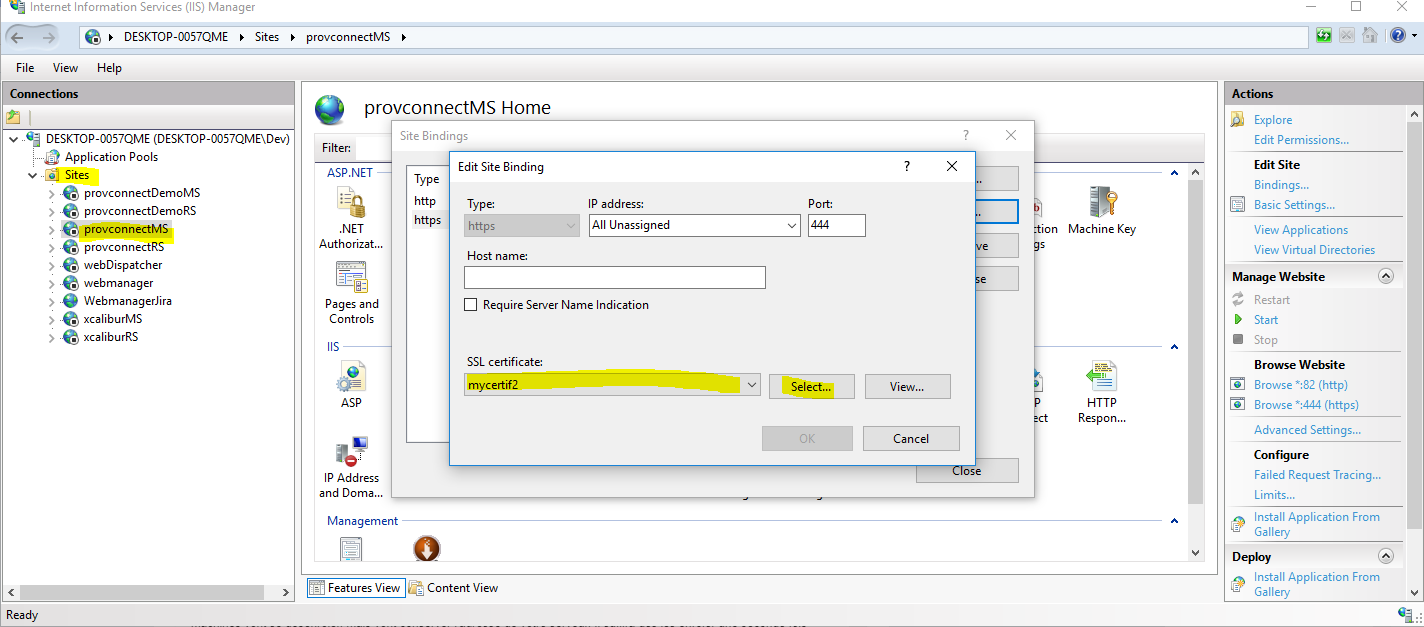This screenshot has width=1424, height=627.
Task: Open the IP address dropdown
Action: (792, 226)
